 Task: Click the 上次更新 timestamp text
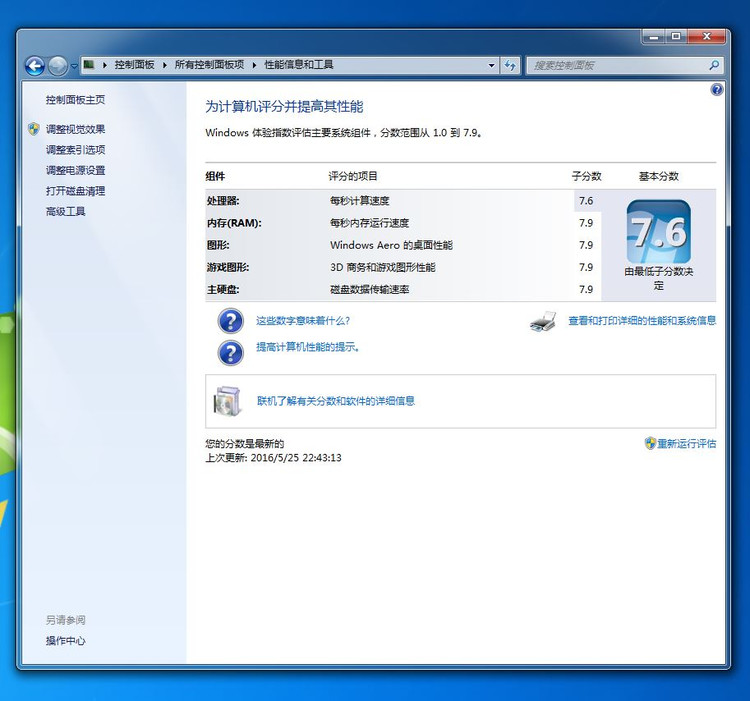pos(274,458)
